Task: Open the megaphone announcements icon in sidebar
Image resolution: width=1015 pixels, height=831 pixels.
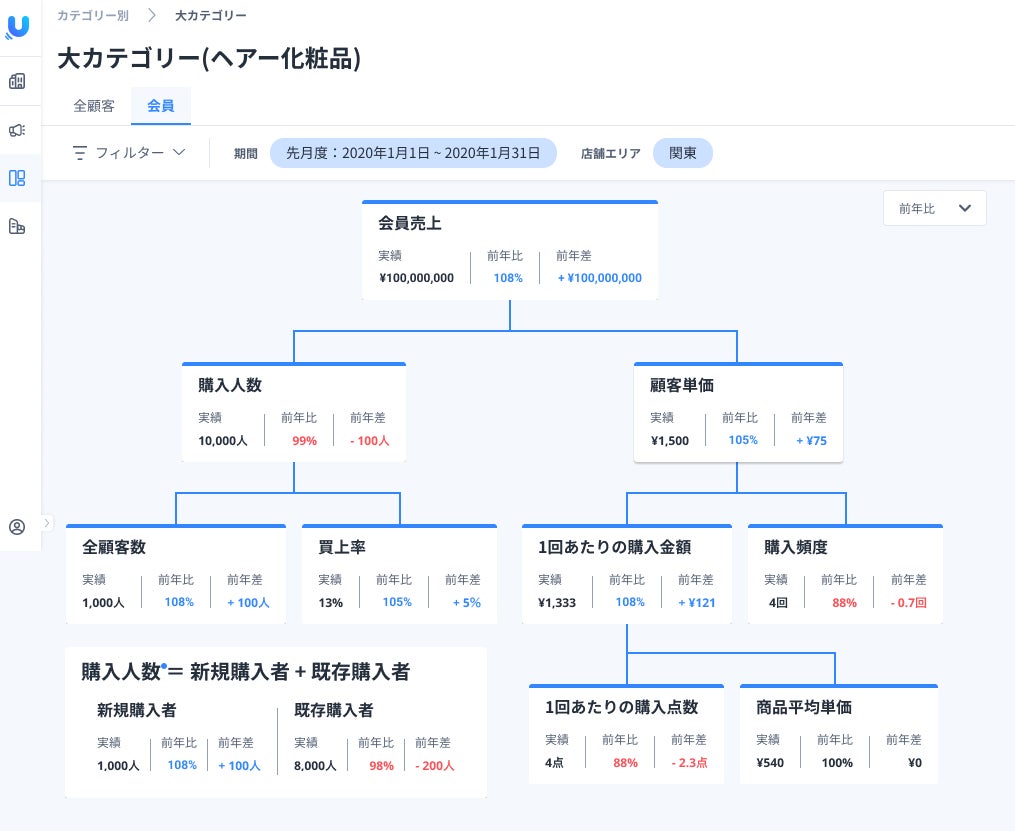Action: point(19,130)
